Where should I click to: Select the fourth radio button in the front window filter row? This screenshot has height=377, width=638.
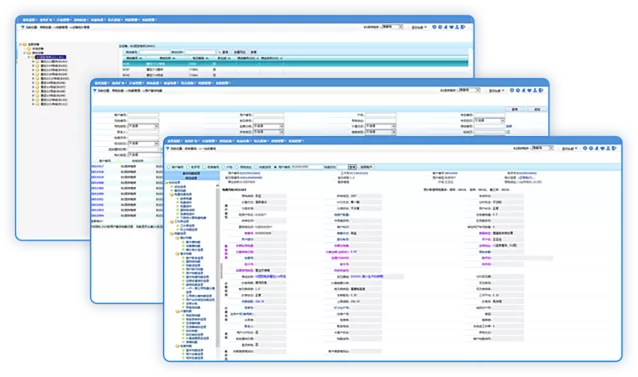[223, 167]
